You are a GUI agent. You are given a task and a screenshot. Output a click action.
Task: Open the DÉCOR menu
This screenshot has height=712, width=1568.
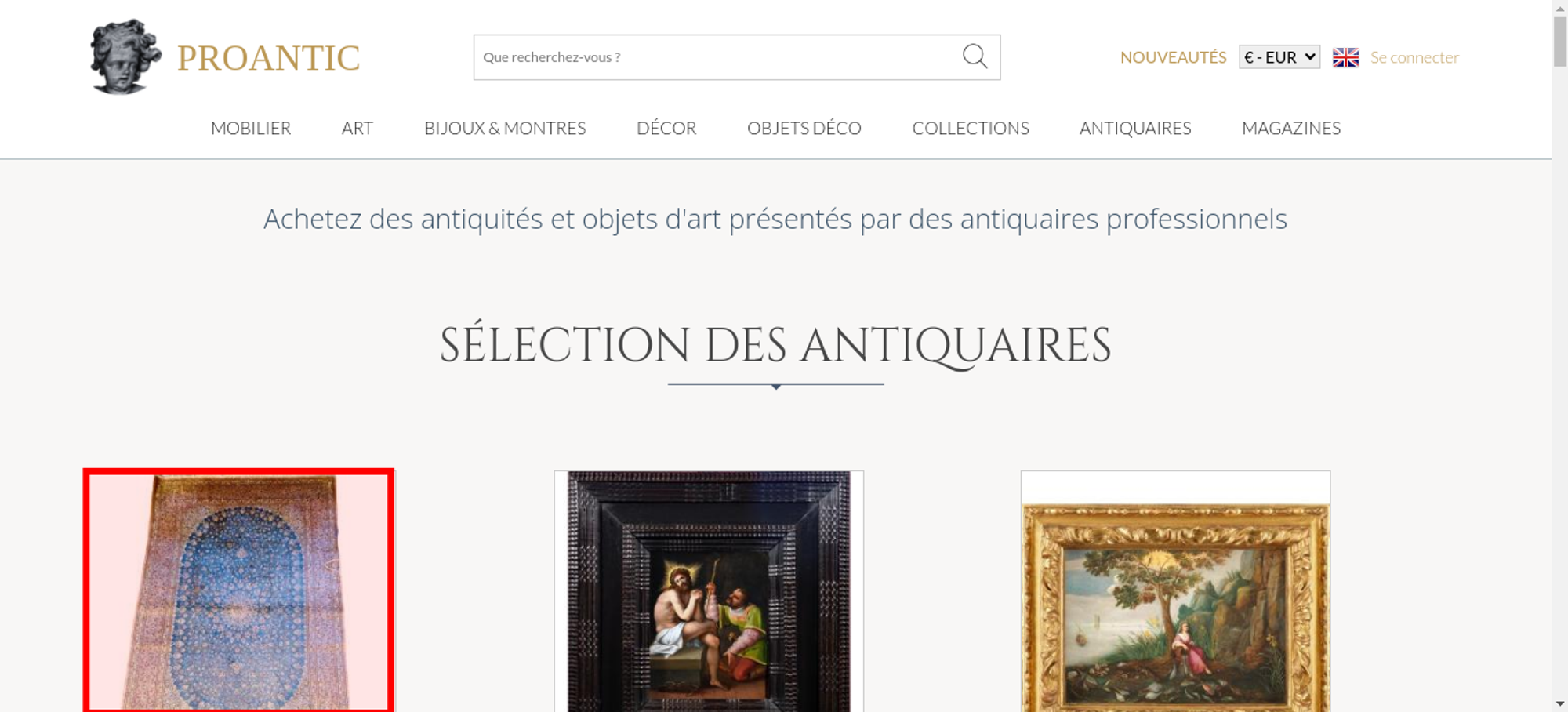(666, 128)
